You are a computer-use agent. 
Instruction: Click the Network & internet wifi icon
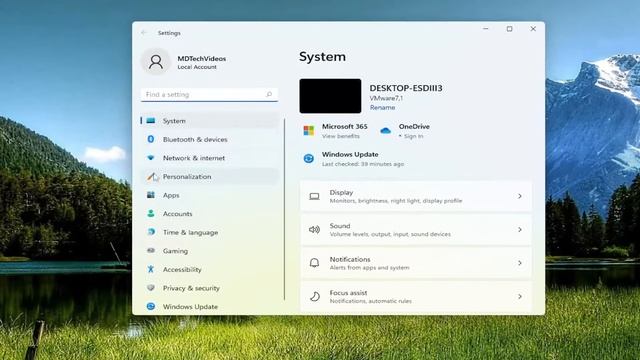[x=151, y=158]
